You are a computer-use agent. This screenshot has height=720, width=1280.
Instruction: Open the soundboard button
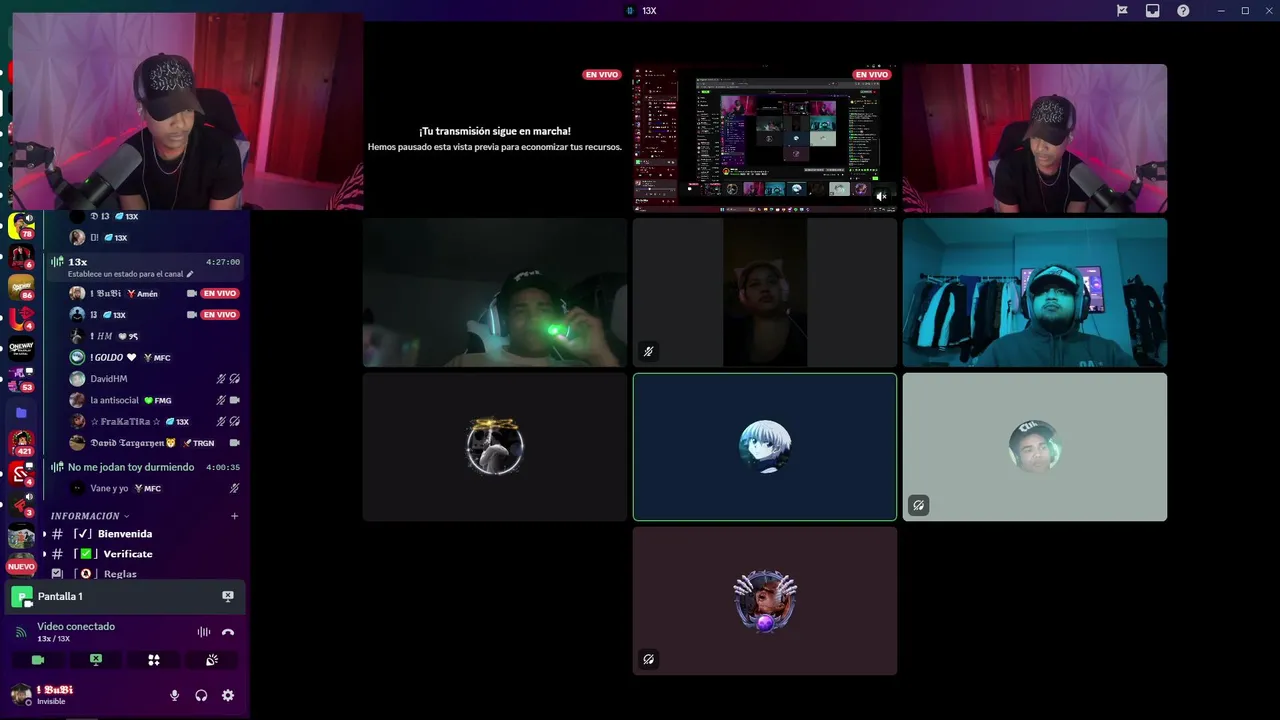pos(212,660)
